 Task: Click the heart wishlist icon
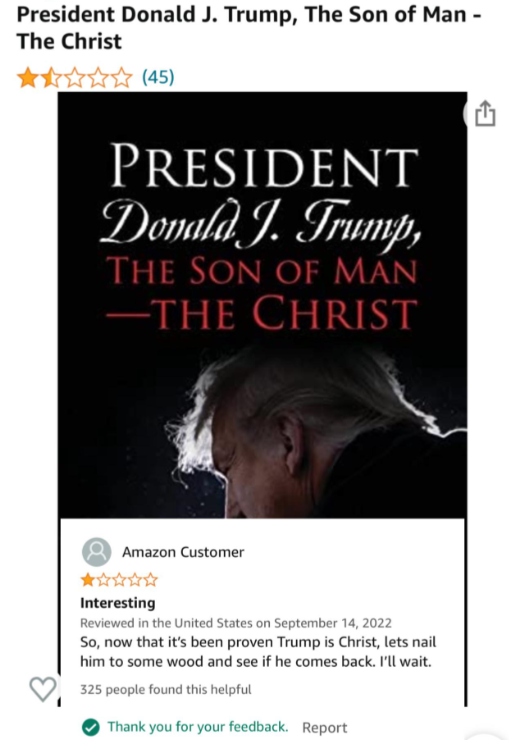[42, 689]
